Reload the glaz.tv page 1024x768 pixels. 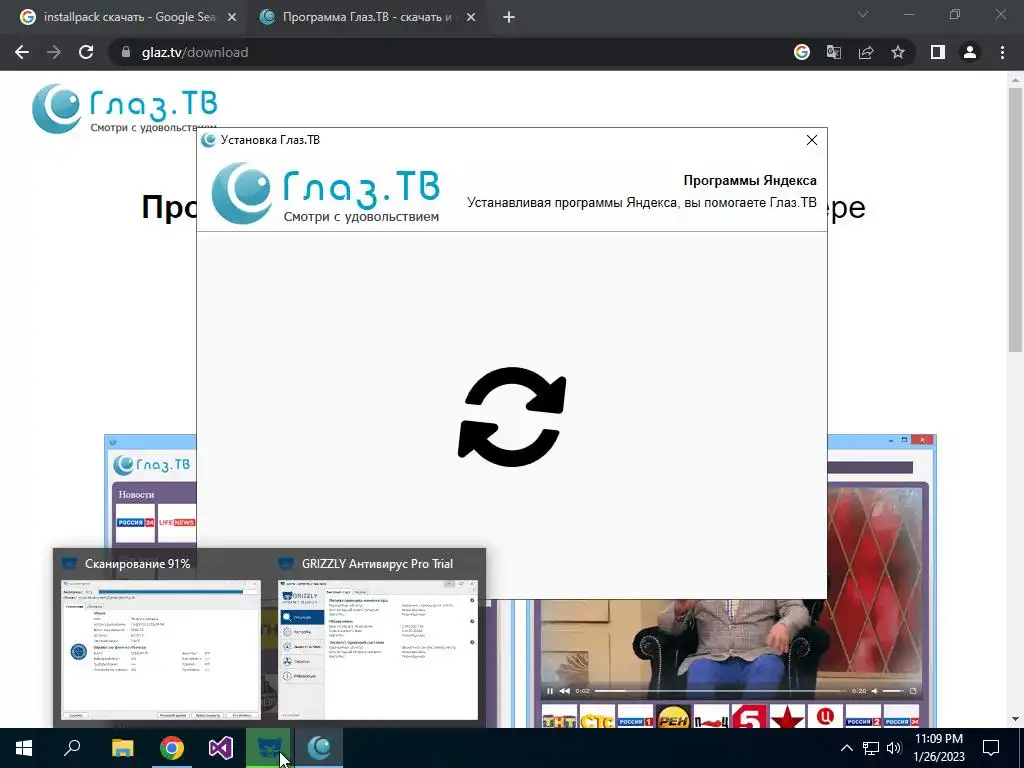(x=86, y=52)
